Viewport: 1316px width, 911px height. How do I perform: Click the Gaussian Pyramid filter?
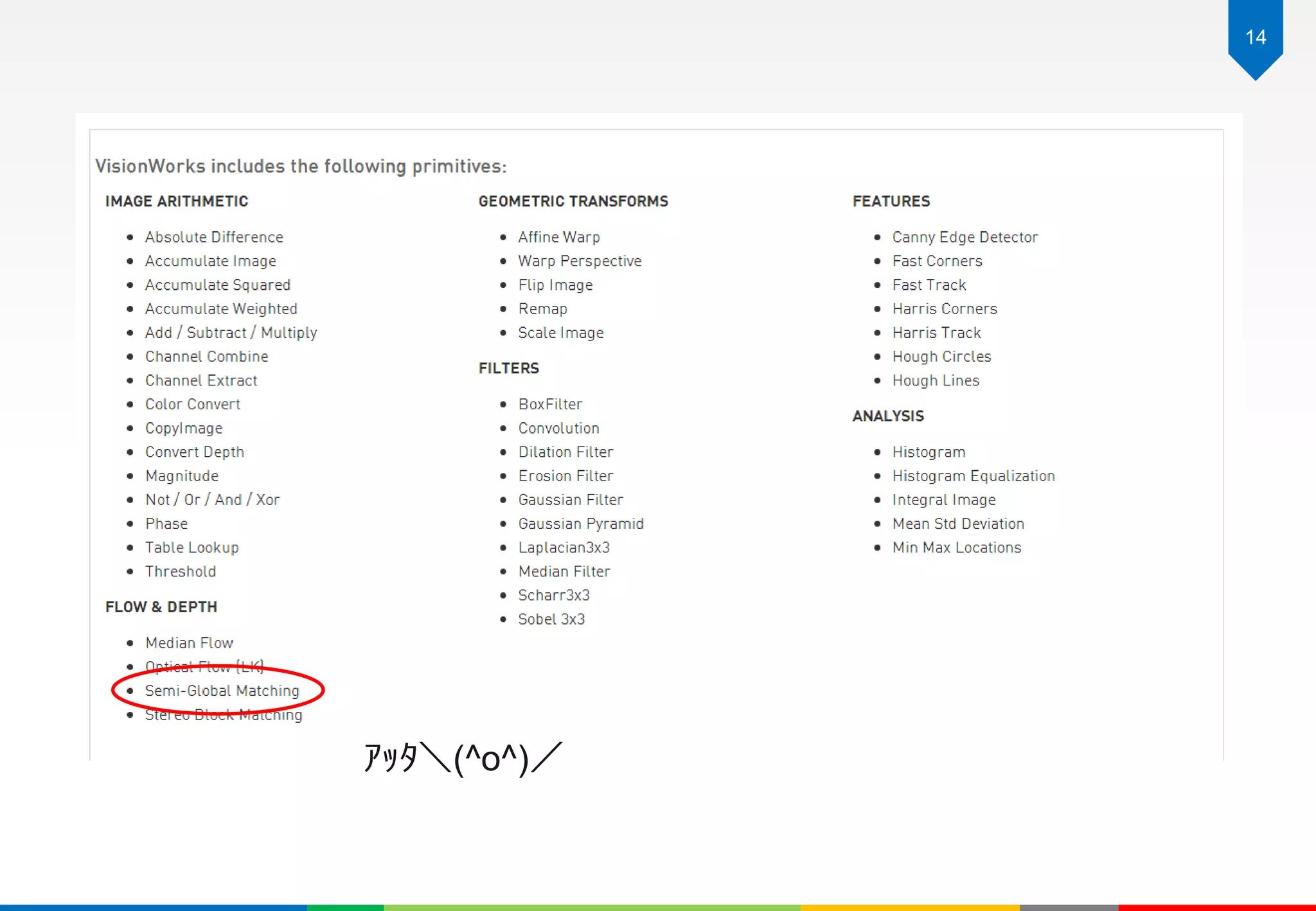point(580,524)
